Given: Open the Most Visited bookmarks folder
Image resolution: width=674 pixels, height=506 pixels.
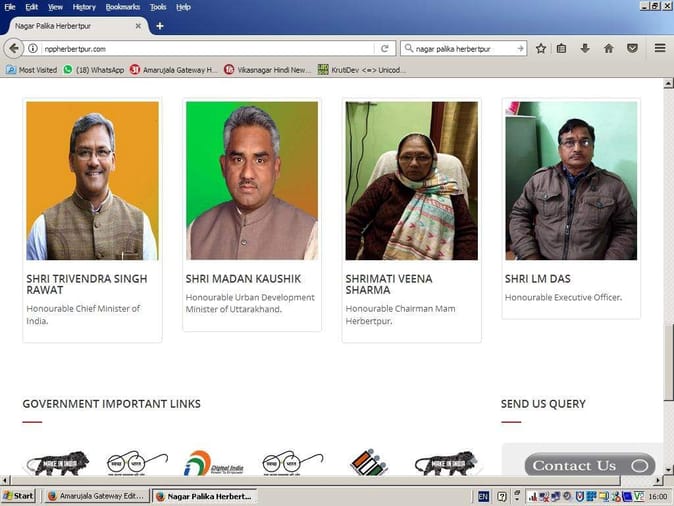Looking at the screenshot, I should click(31, 70).
